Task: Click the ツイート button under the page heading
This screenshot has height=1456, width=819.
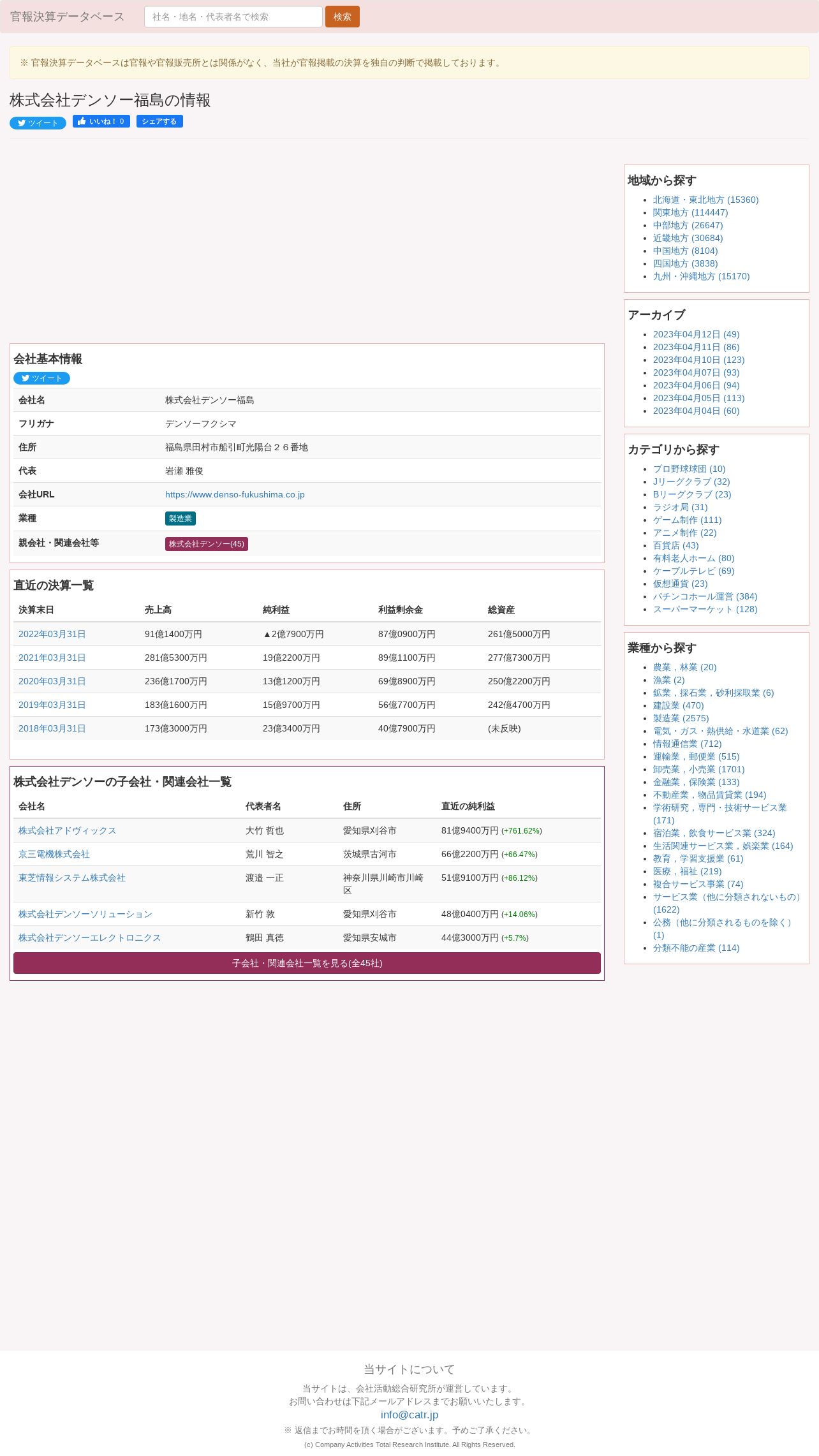Action: point(38,123)
